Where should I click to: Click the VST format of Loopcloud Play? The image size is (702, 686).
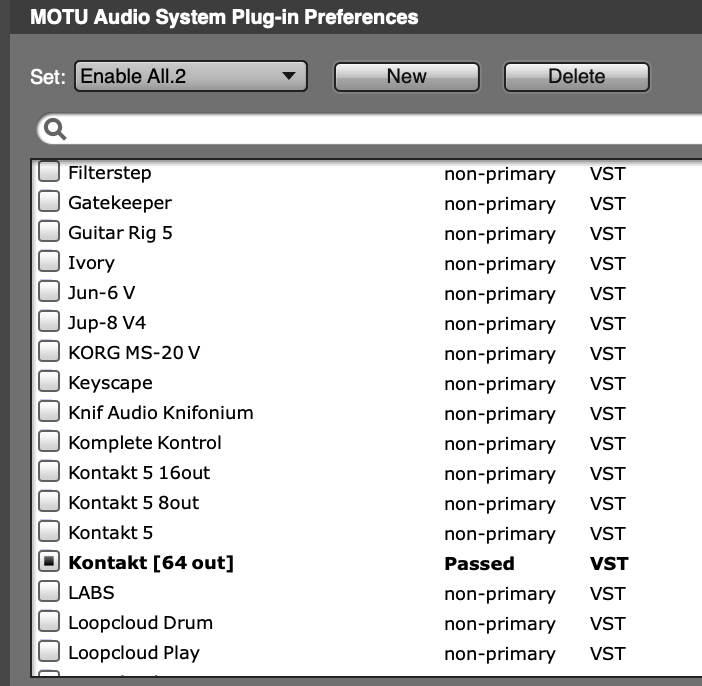pos(608,654)
